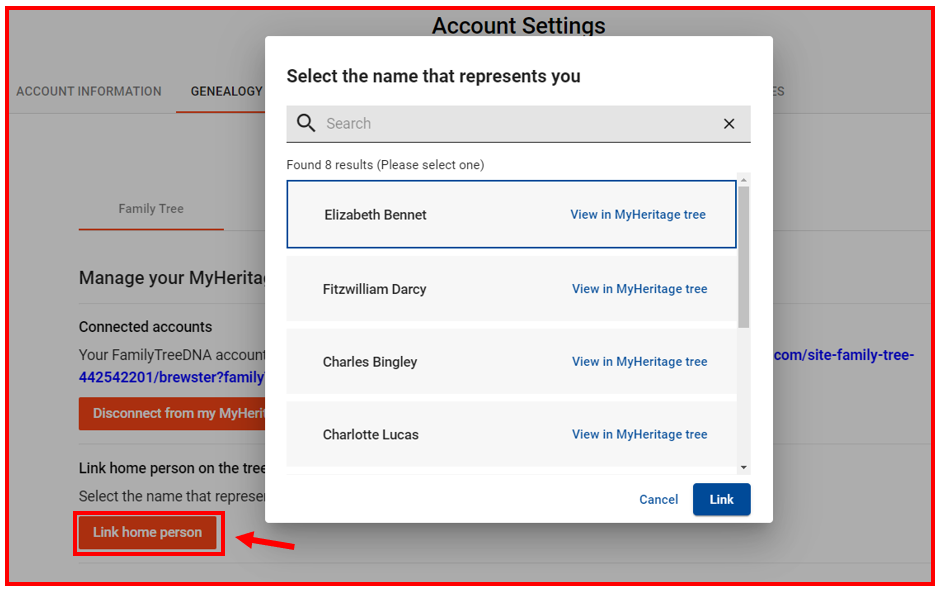The height and width of the screenshot is (592, 942).
Task: View Charlotte Lucas in MyHeritage tree
Action: [x=640, y=435]
